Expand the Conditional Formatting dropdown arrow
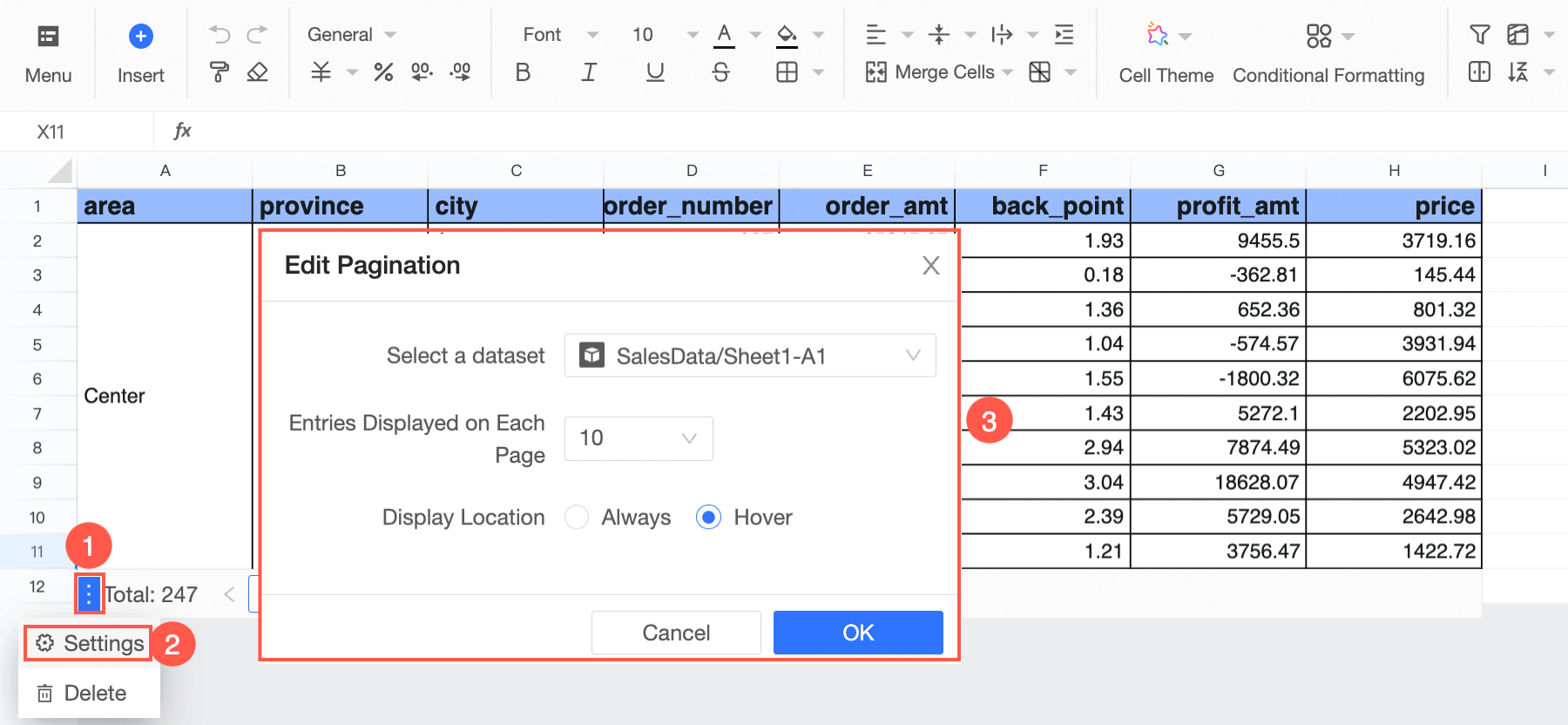 point(1348,37)
